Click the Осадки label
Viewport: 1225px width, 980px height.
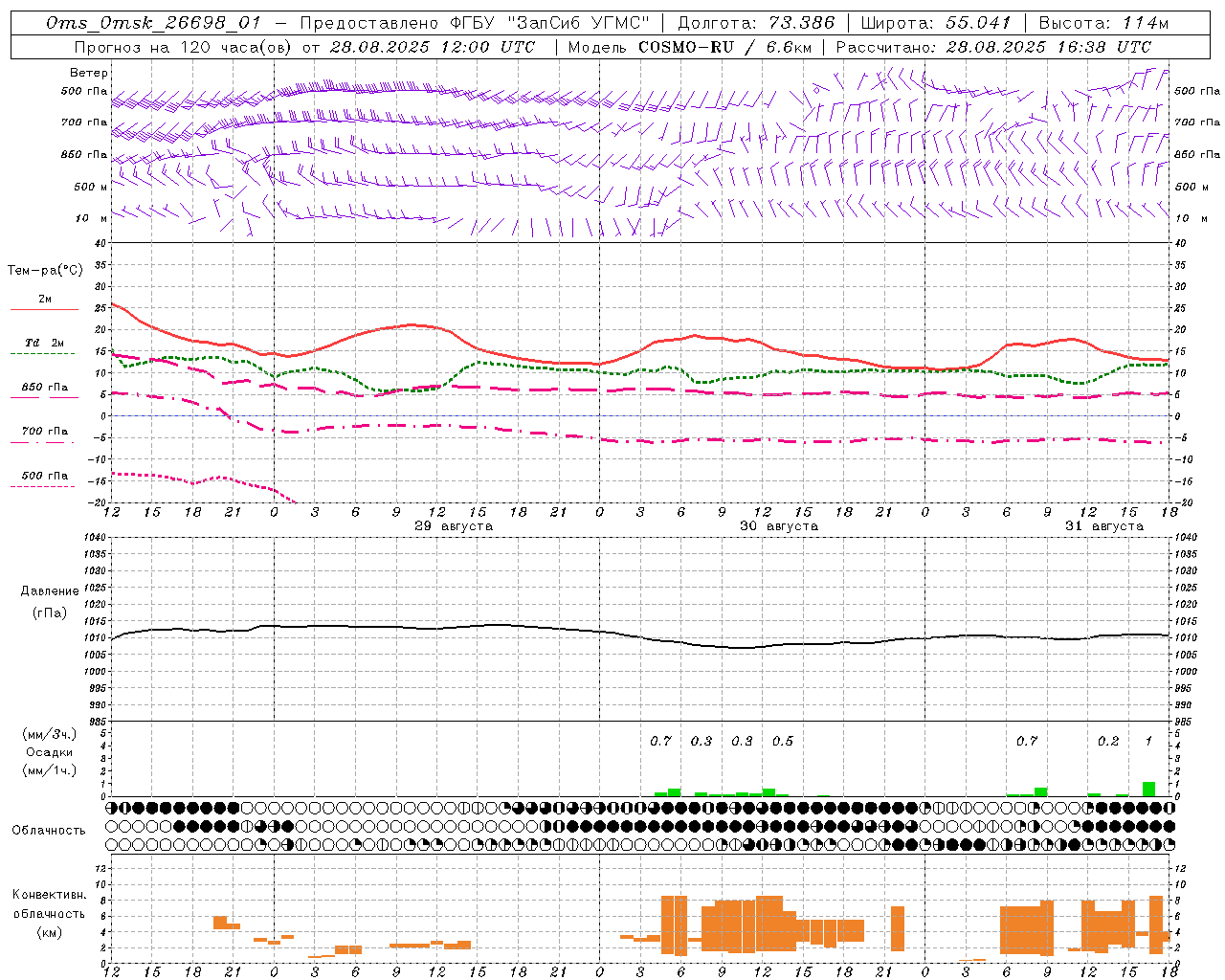pos(50,752)
